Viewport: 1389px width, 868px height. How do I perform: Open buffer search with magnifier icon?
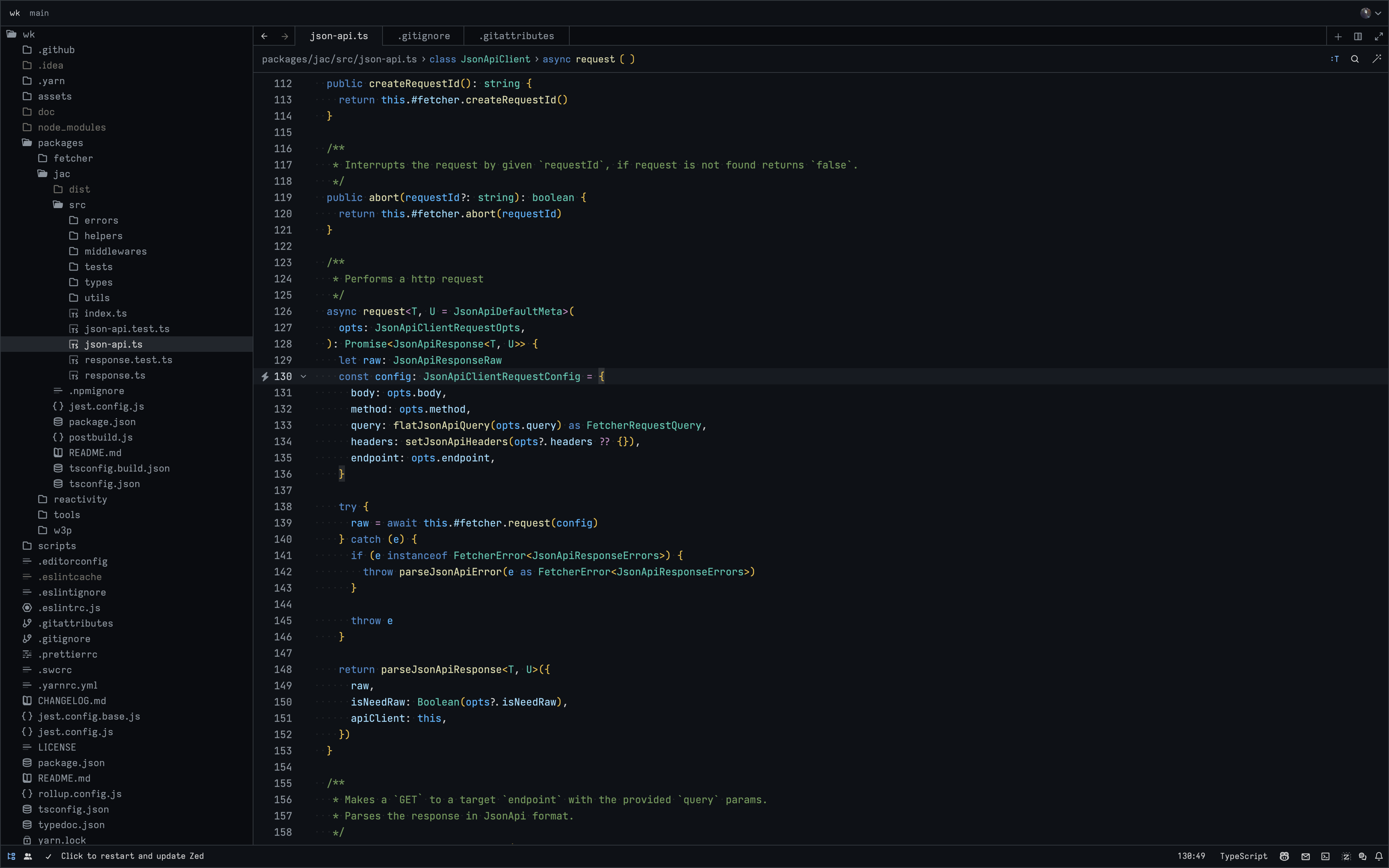(x=1355, y=59)
